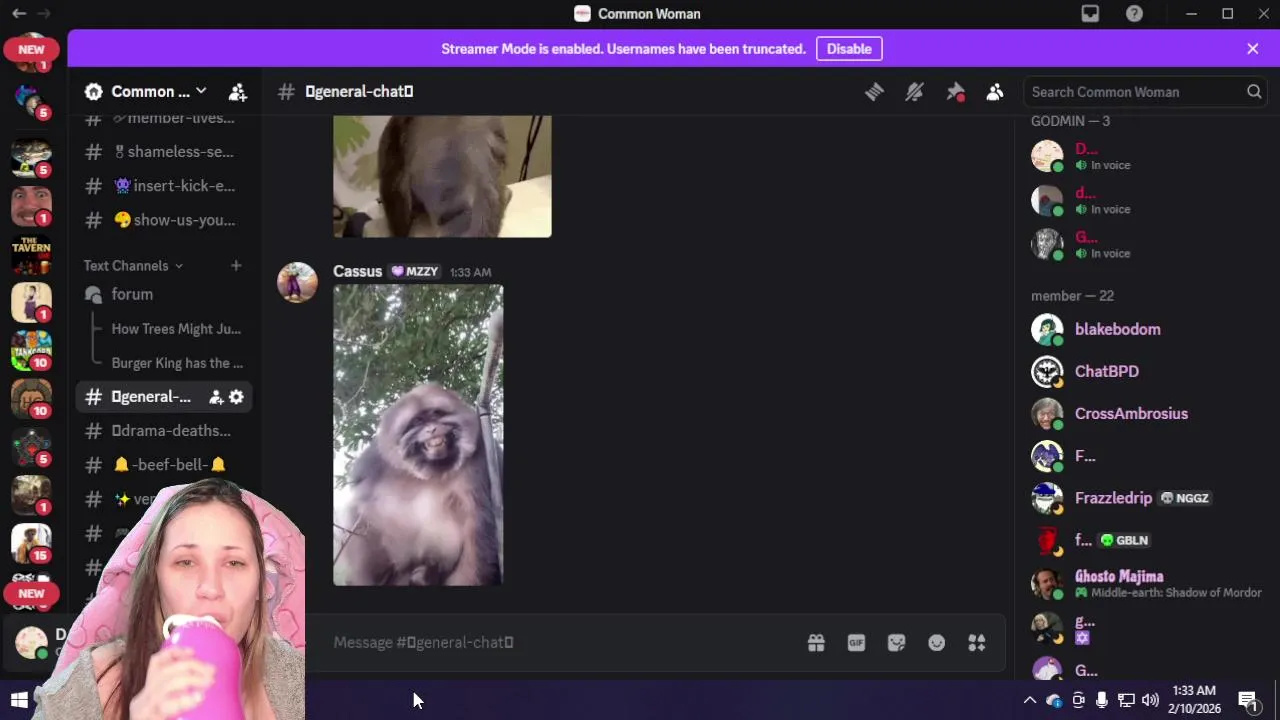
Task: Select the show-us-you... channel
Action: coord(164,220)
